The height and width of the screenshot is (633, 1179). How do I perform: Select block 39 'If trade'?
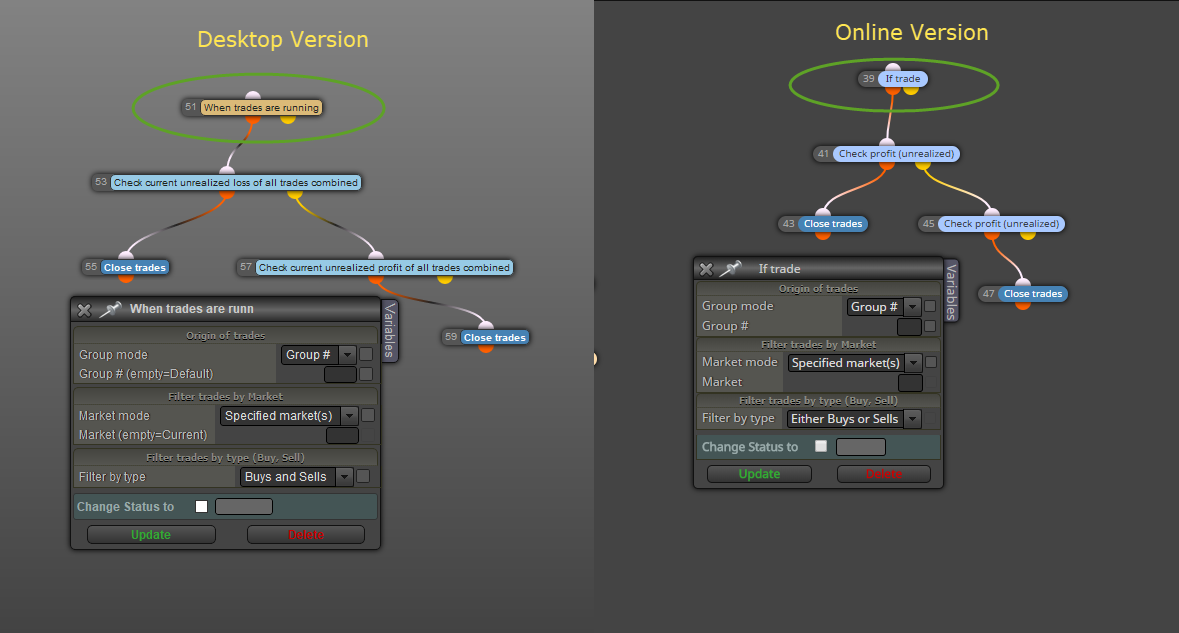[x=902, y=79]
